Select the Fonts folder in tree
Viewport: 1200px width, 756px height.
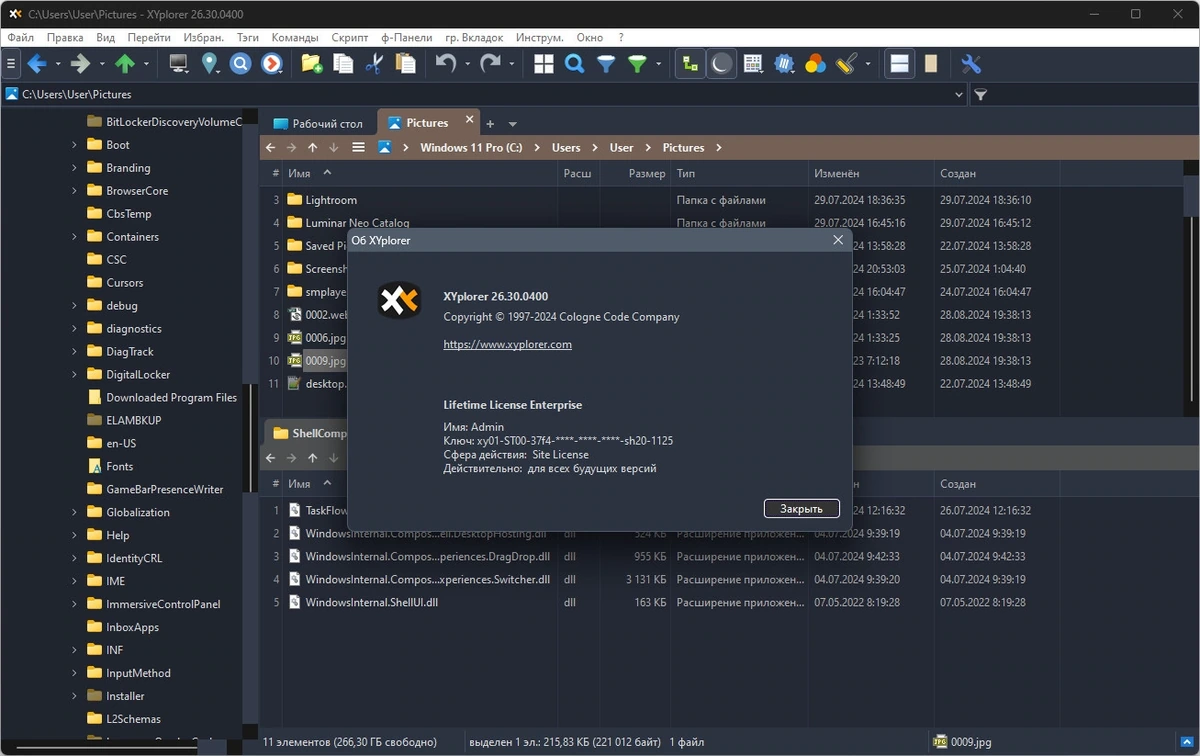119,466
